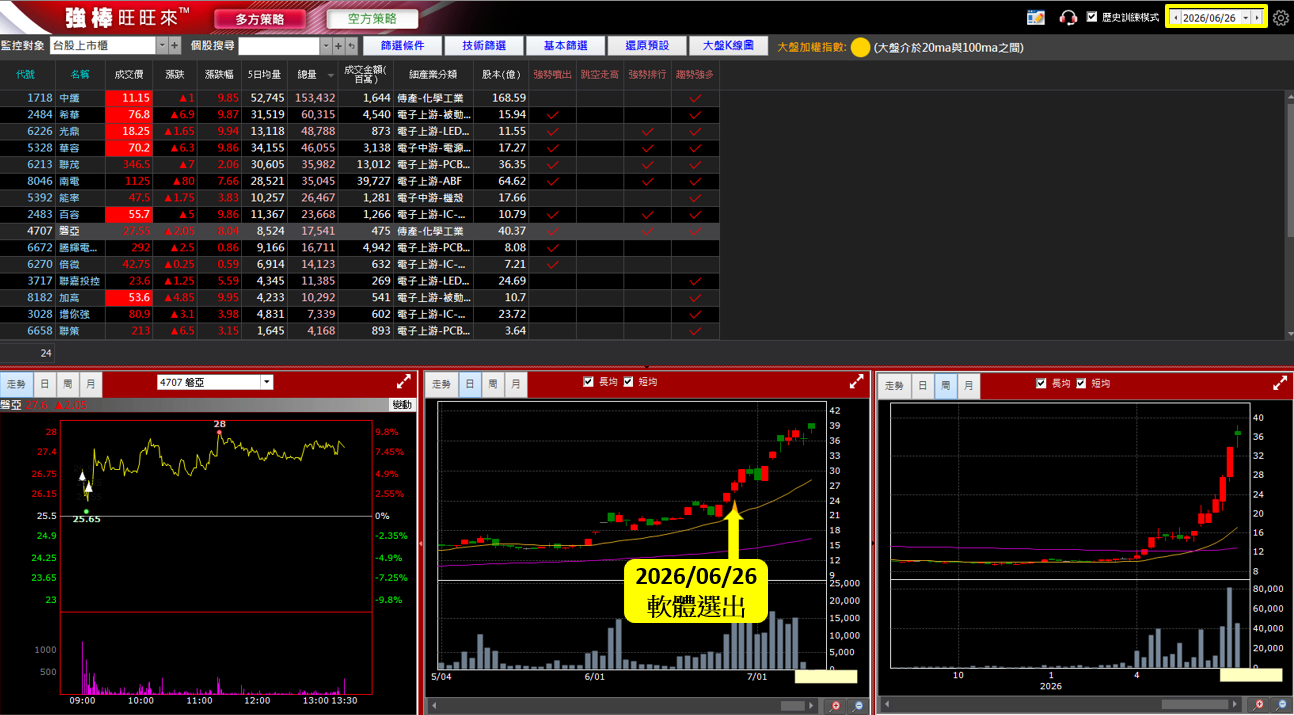Toggle the 歷史訓練模式 checkbox

pyautogui.click(x=1092, y=17)
